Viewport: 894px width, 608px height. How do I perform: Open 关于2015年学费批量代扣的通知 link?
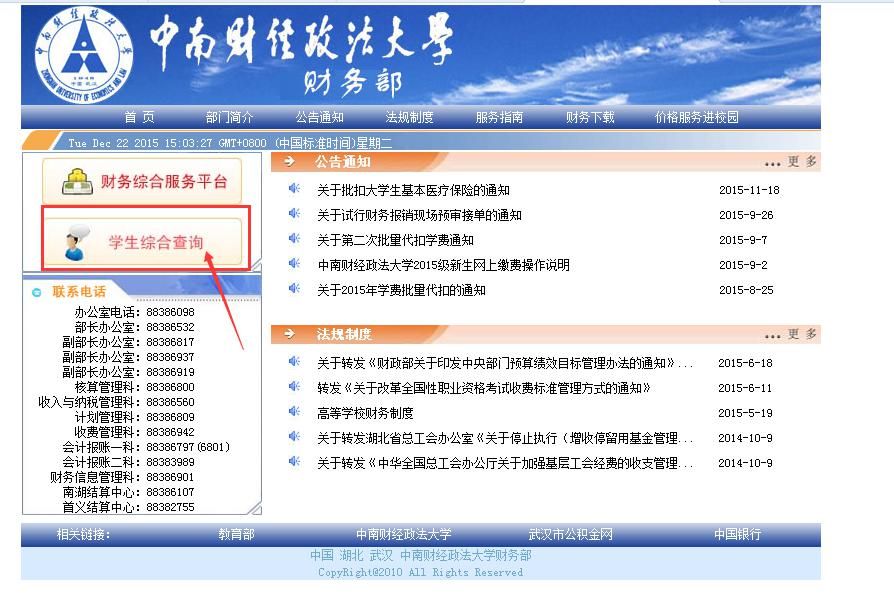[x=401, y=290]
